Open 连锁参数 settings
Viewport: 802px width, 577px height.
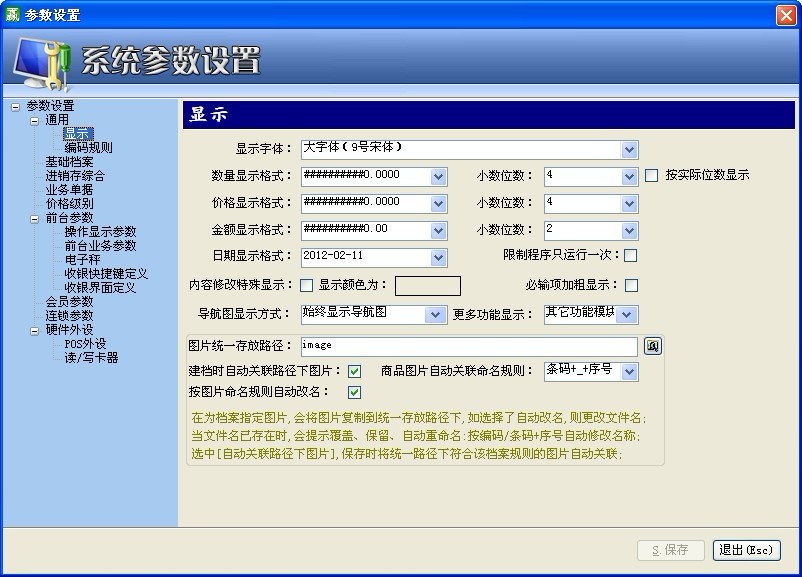(70, 316)
